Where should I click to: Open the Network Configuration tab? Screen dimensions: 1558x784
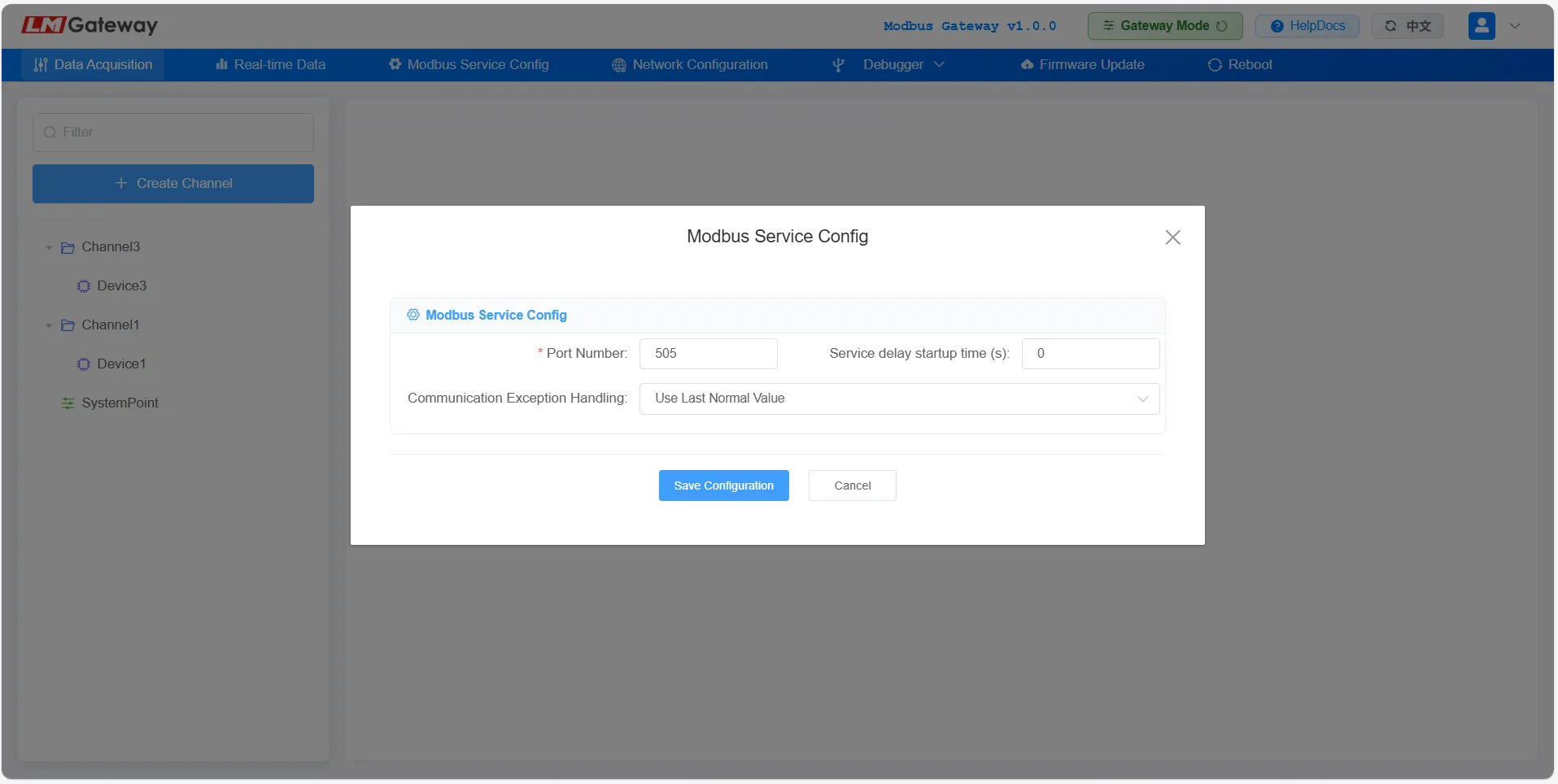(690, 65)
